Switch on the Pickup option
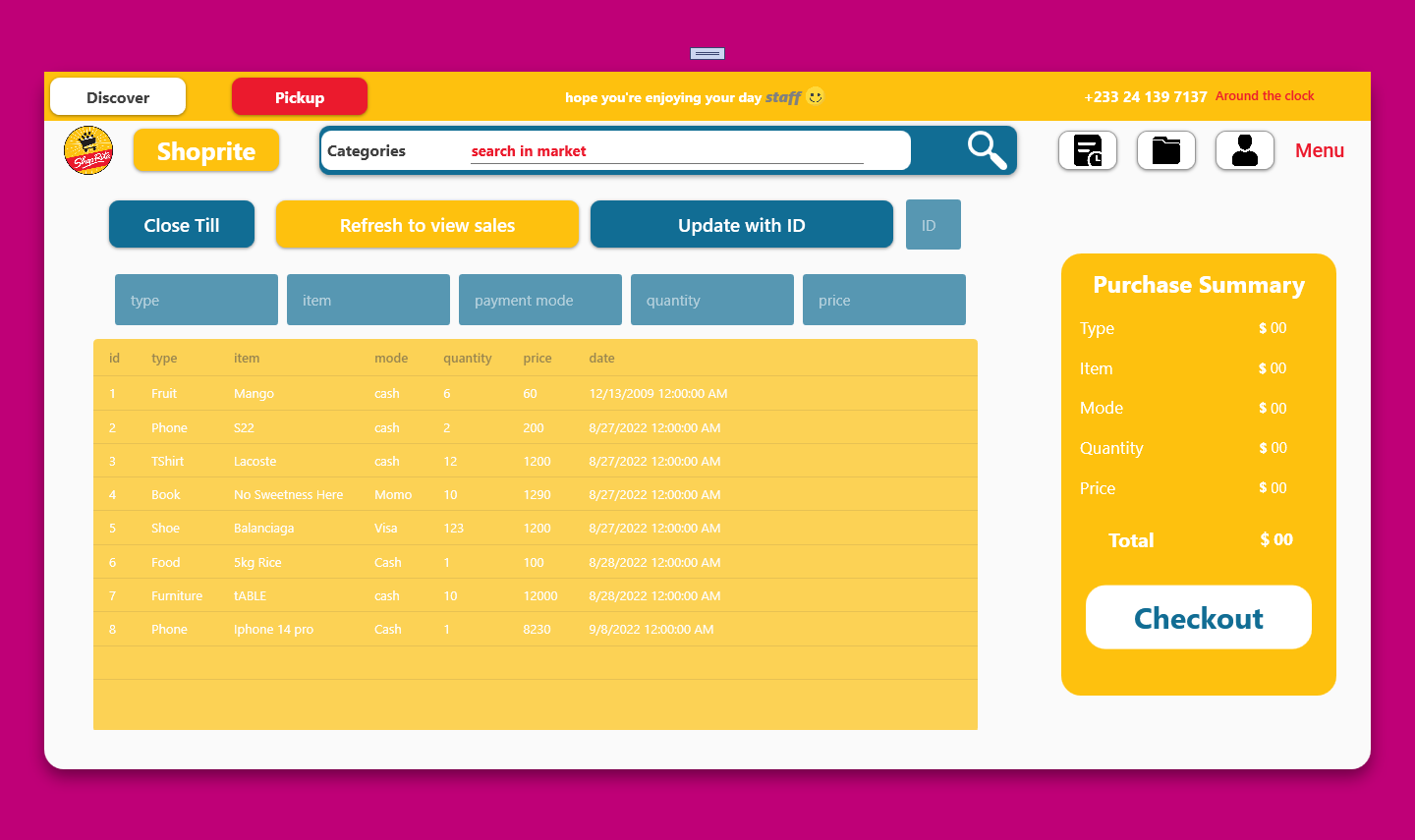The image size is (1415, 840). (x=299, y=96)
